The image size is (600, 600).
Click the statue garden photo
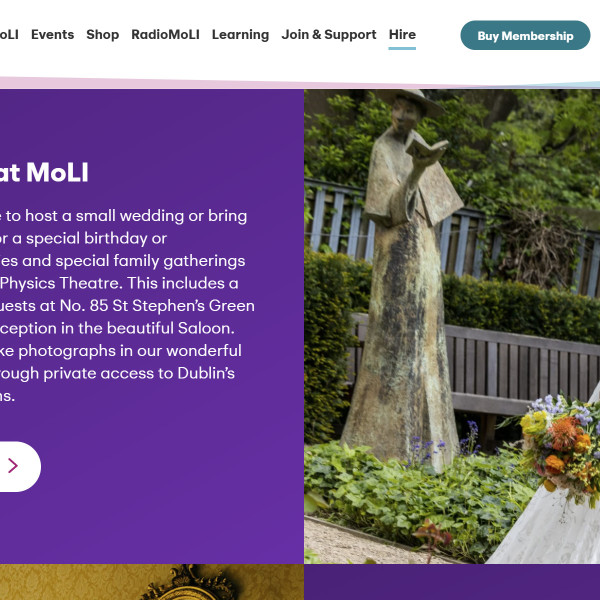[452, 326]
